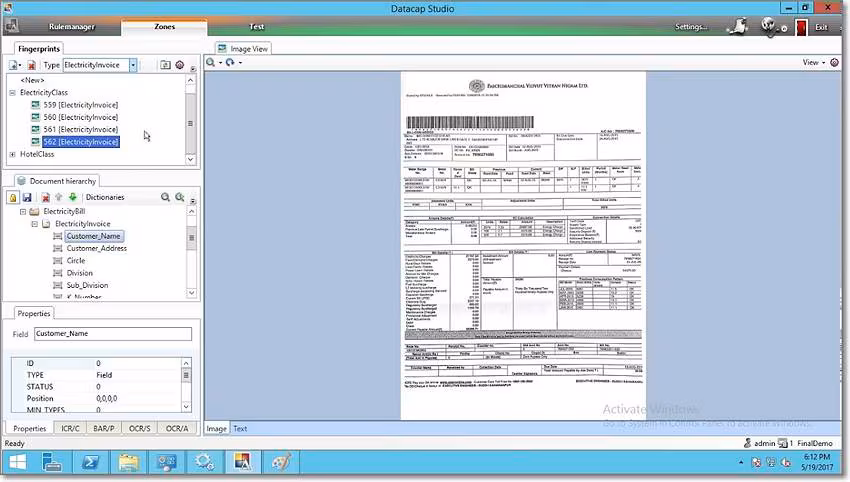Select the <New> fingerprint entry
The height and width of the screenshot is (482, 850).
pos(33,80)
